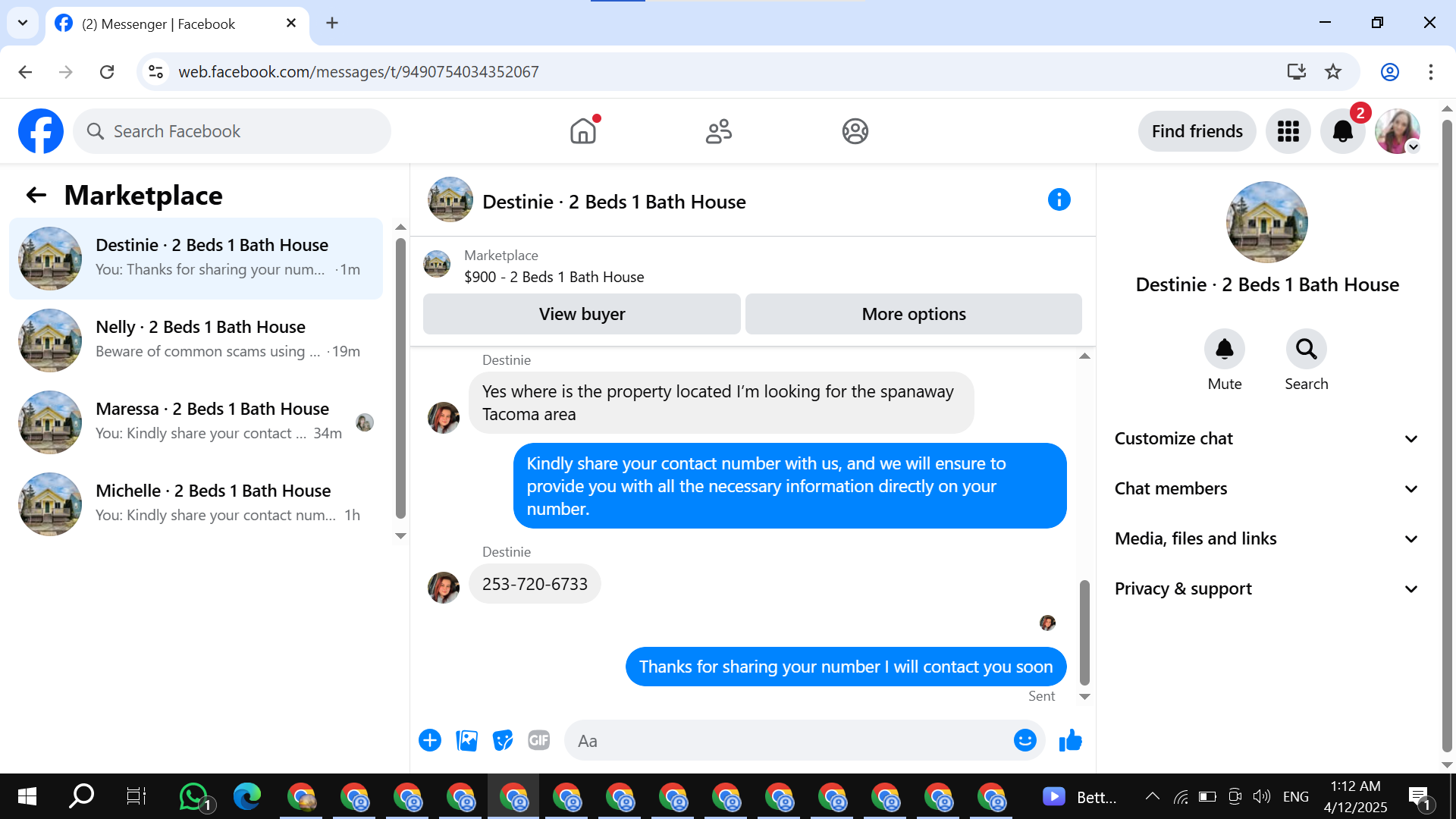This screenshot has width=1456, height=819.
Task: Click the listing photo in the right panel
Action: coord(1266,222)
